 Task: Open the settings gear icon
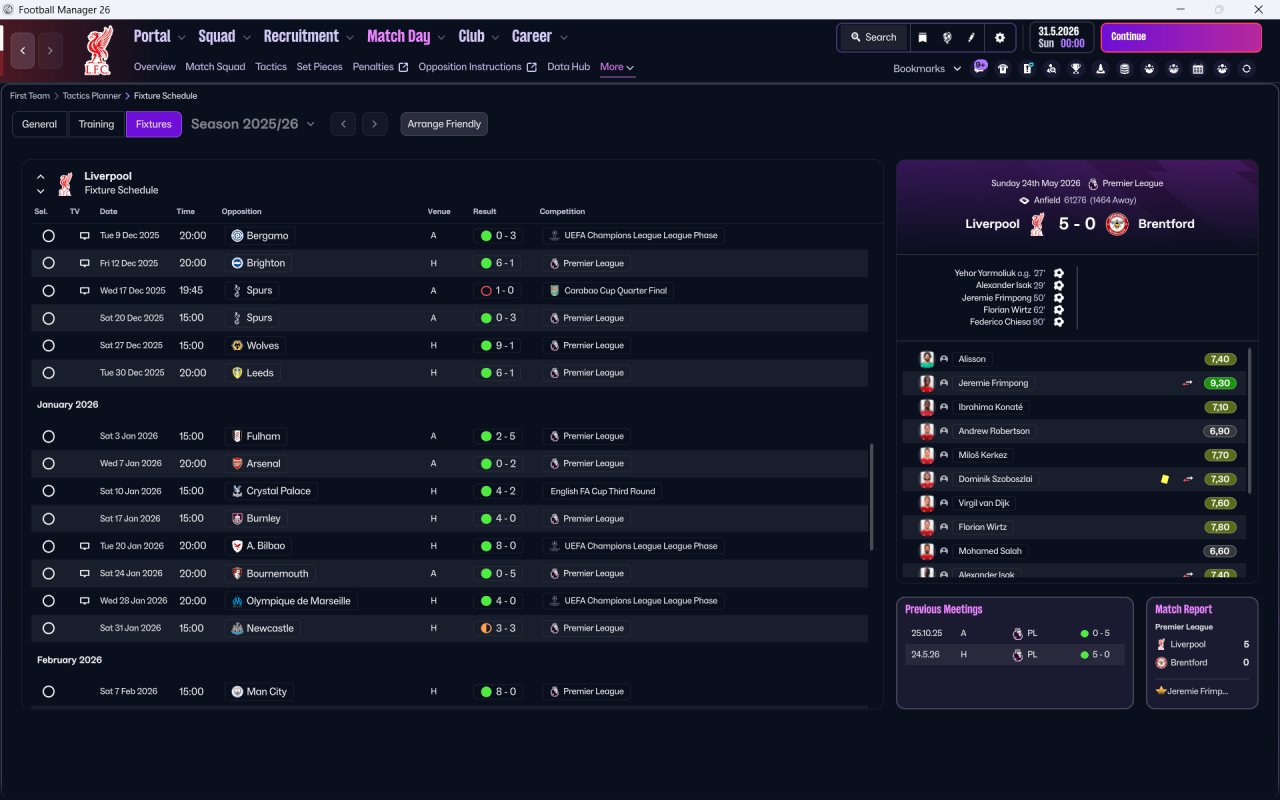(999, 37)
